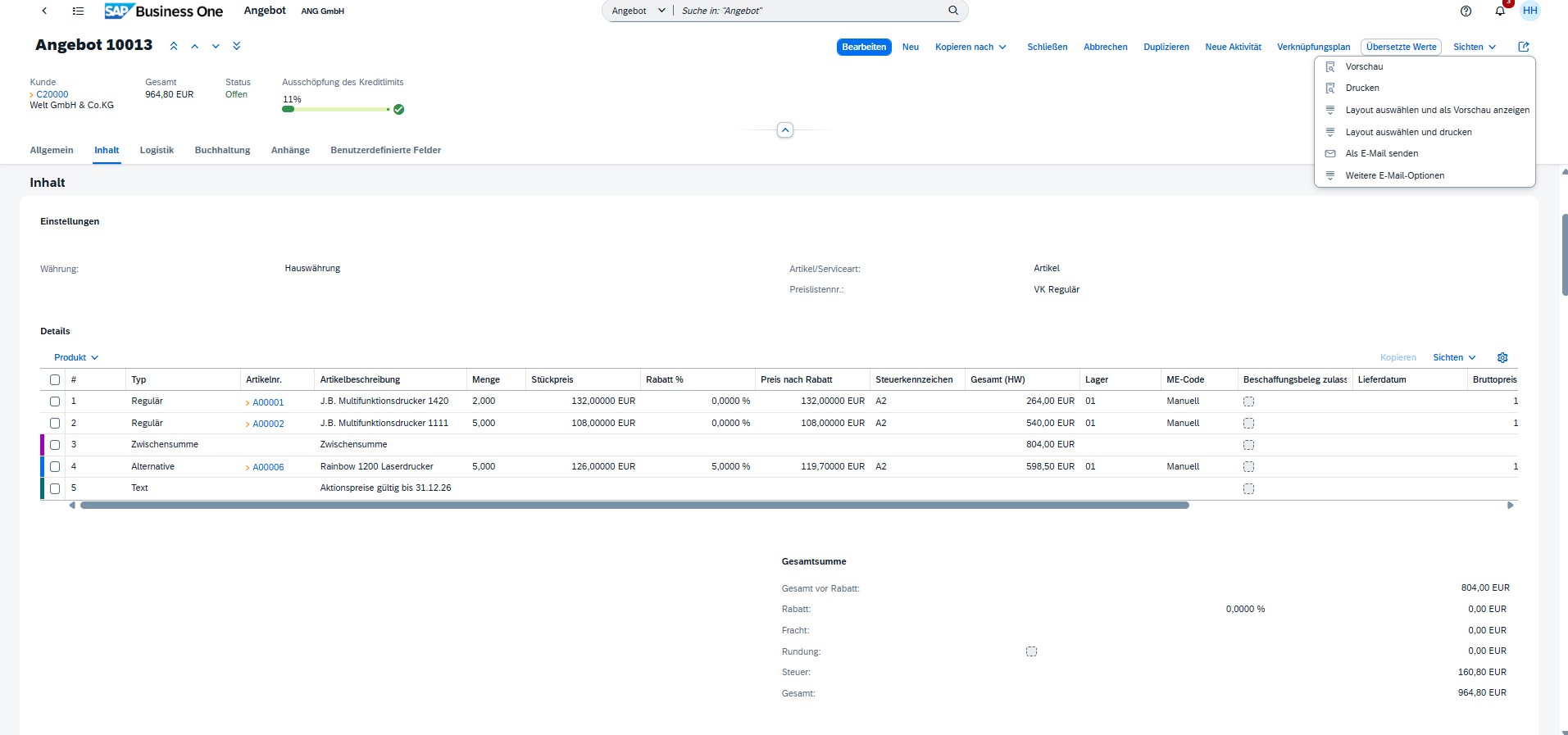This screenshot has height=735, width=1568.
Task: Switch to the Buchhaltung tab
Action: click(x=222, y=150)
